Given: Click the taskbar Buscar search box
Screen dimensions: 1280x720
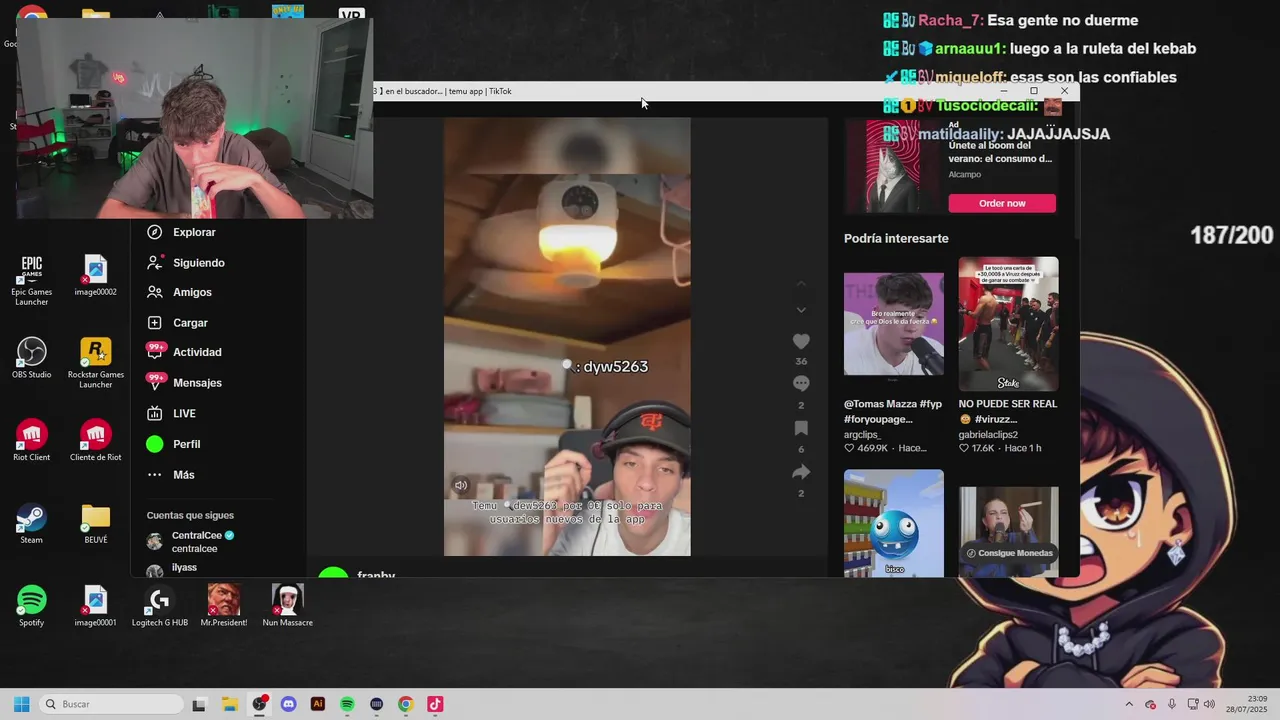Looking at the screenshot, I should pos(112,704).
